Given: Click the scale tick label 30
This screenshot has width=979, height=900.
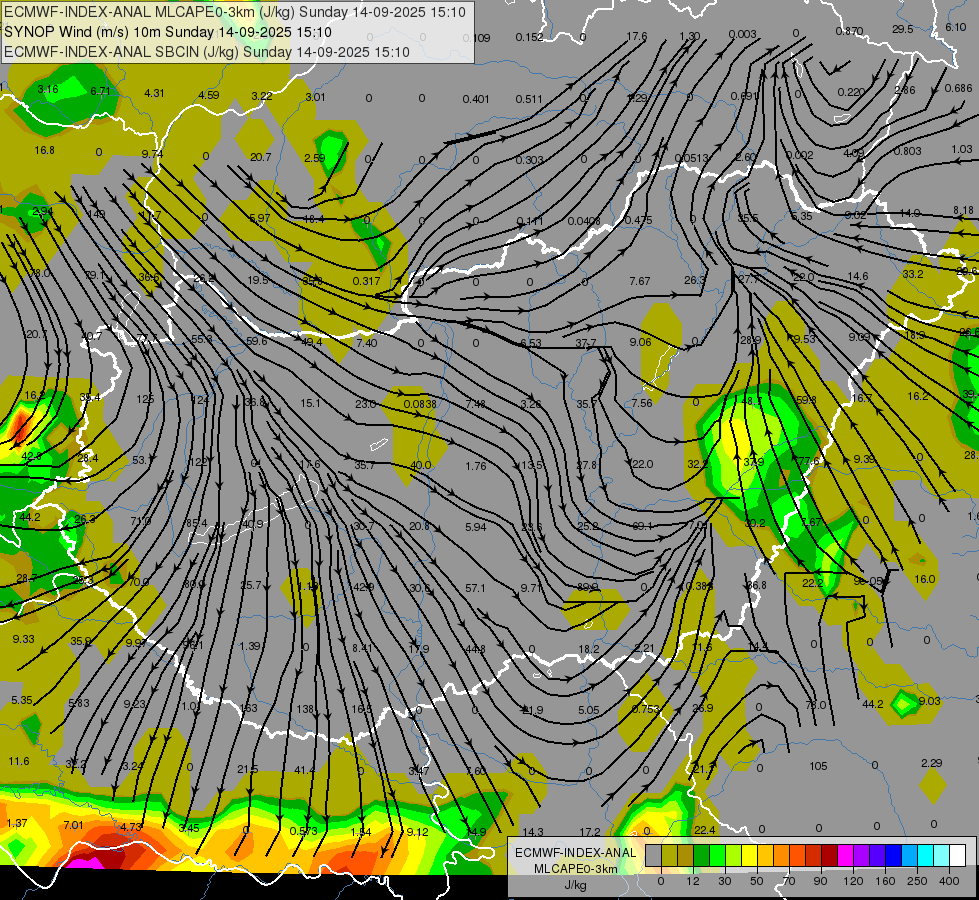Looking at the screenshot, I should [724, 881].
